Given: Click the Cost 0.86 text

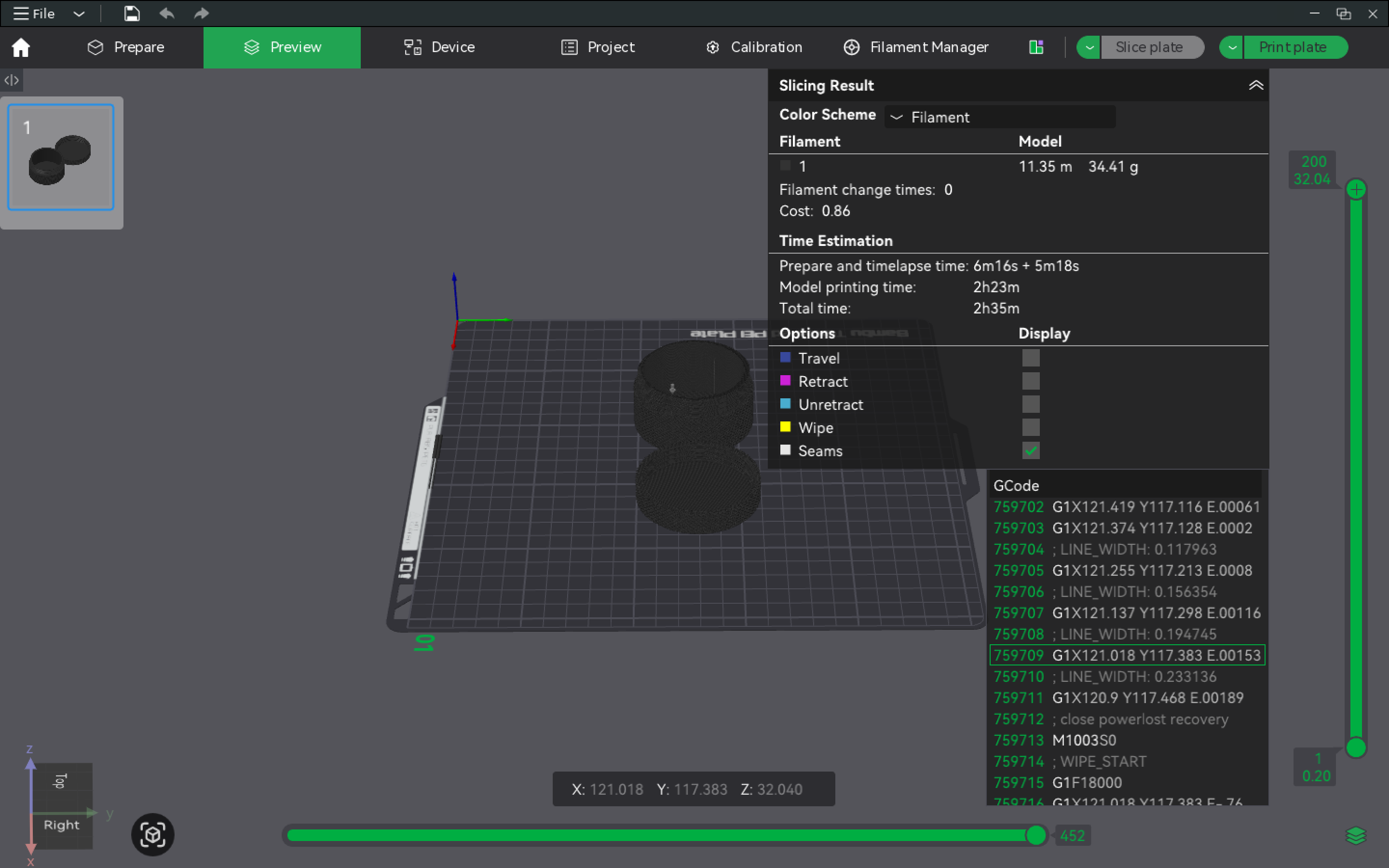Looking at the screenshot, I should coord(815,211).
